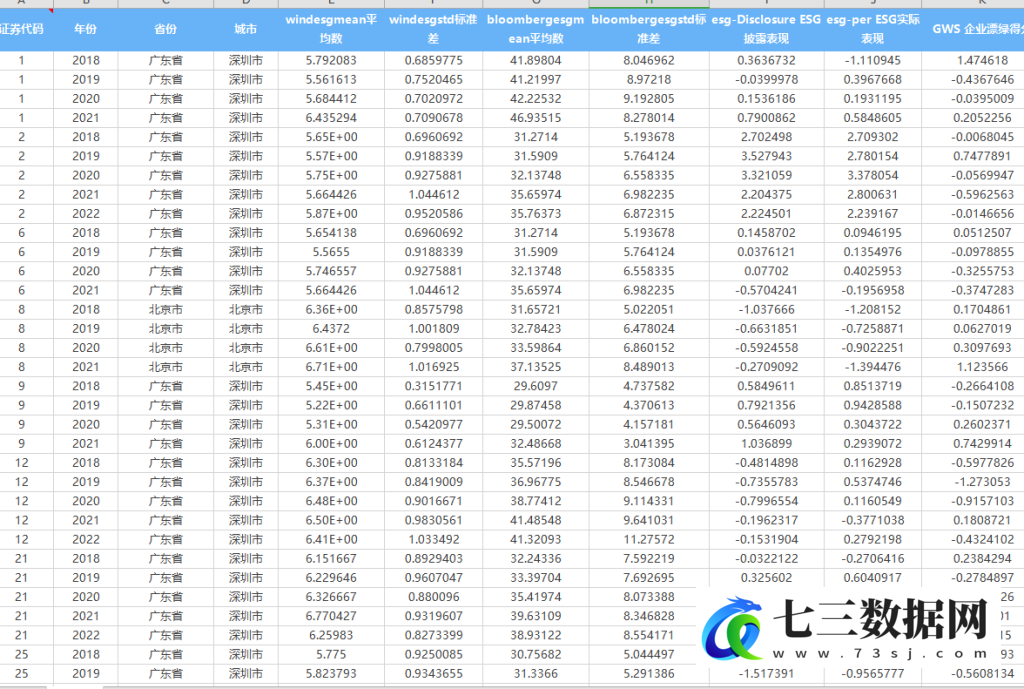Select the cell showing 41.89804
Image resolution: width=1024 pixels, height=689 pixels.
click(x=536, y=60)
